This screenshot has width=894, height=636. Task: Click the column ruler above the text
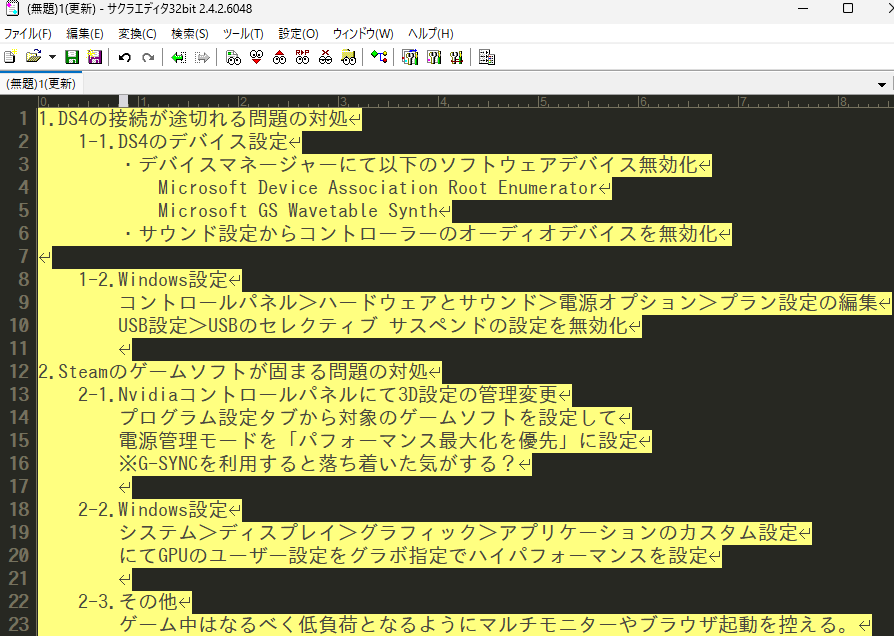point(465,102)
